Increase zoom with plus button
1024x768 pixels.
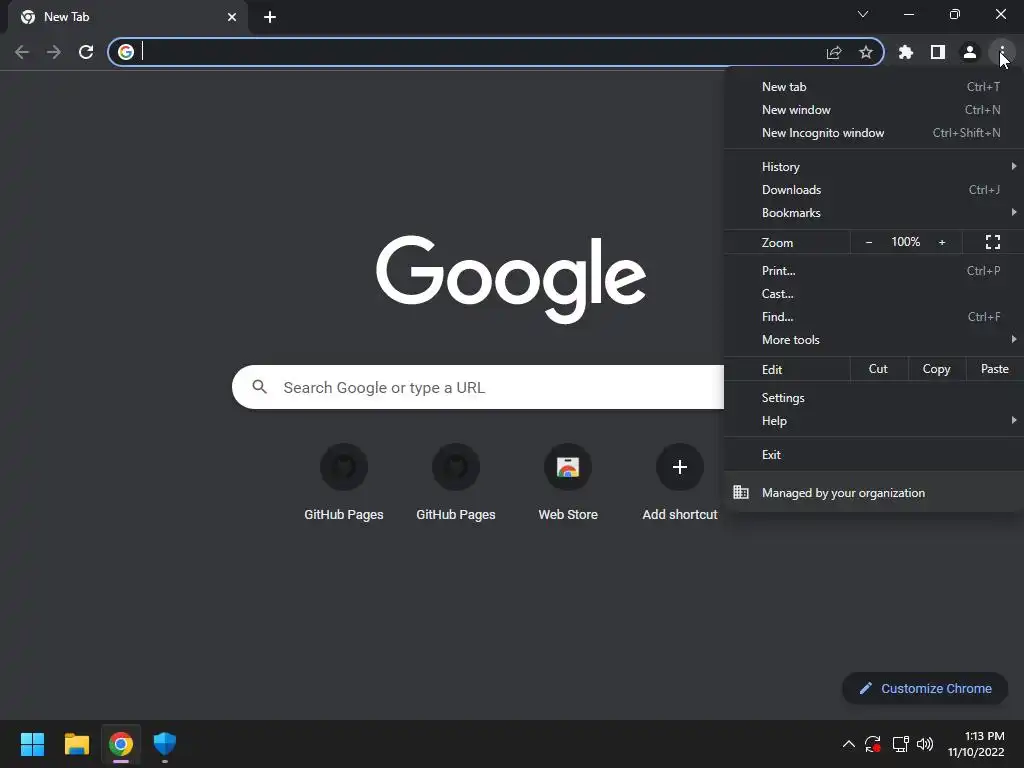(x=942, y=242)
